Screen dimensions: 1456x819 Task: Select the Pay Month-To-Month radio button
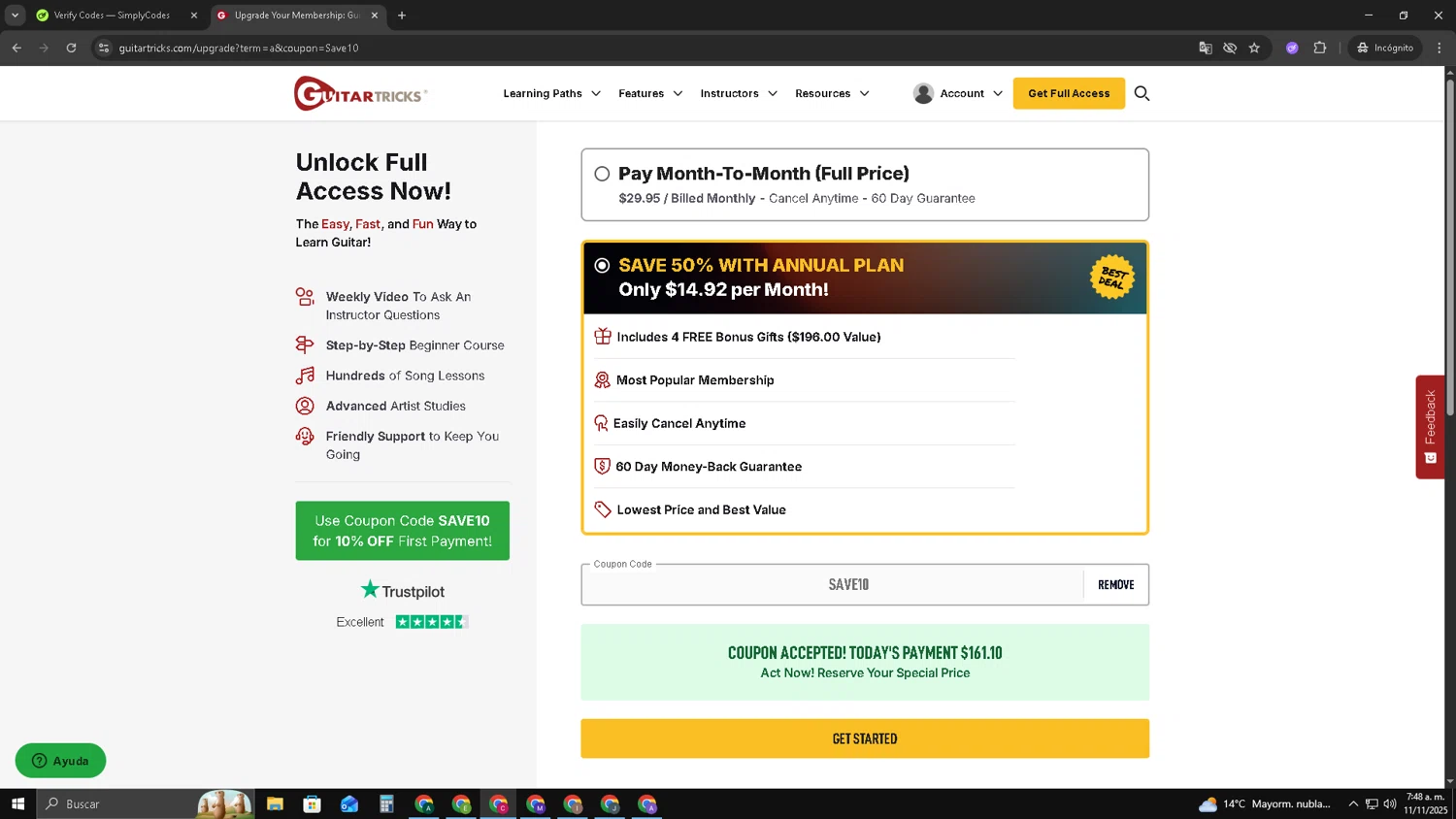pos(602,174)
